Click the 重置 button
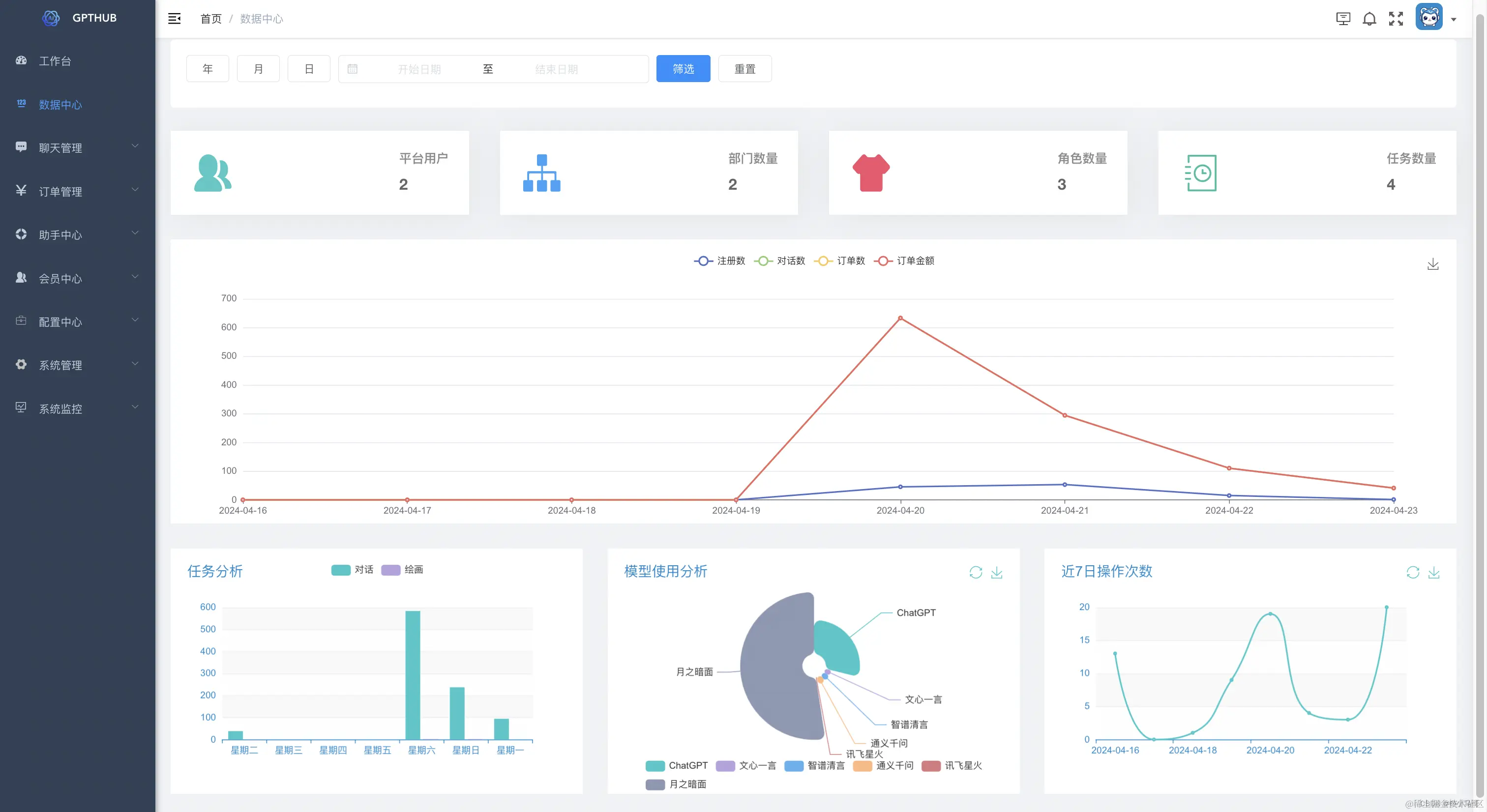The height and width of the screenshot is (812, 1487). tap(744, 69)
